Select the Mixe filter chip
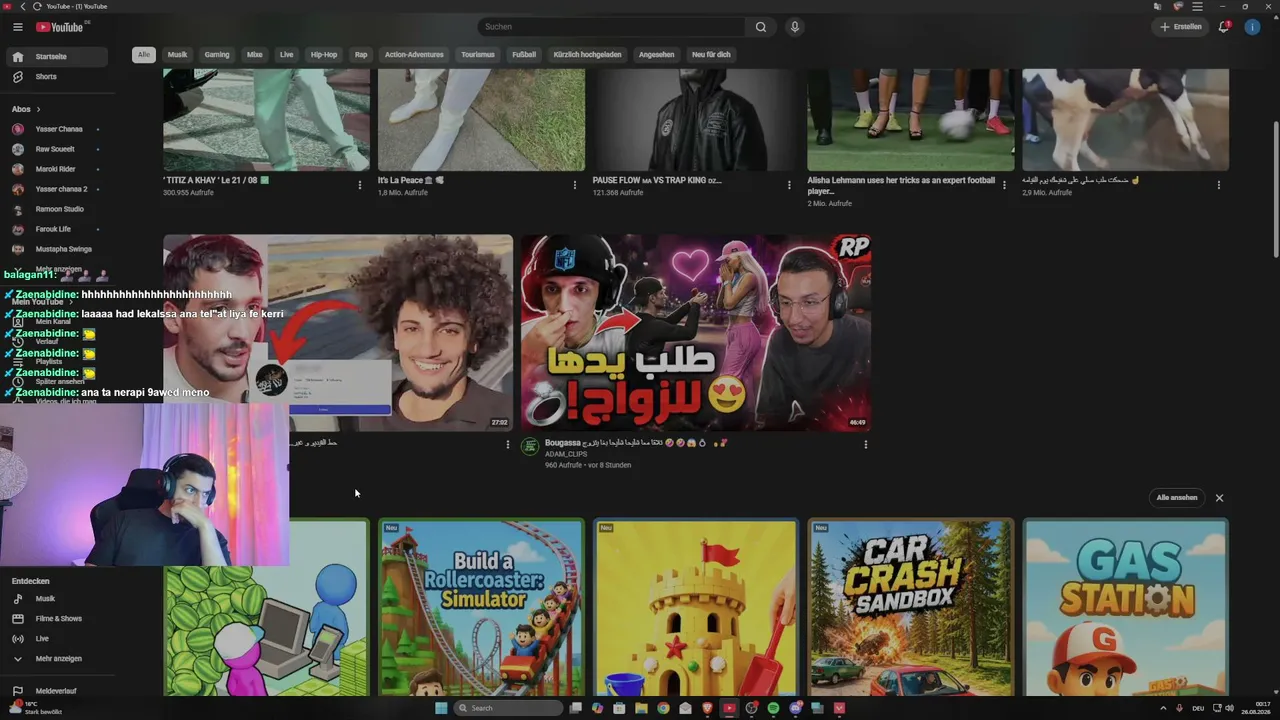This screenshot has height=720, width=1280. (x=255, y=55)
